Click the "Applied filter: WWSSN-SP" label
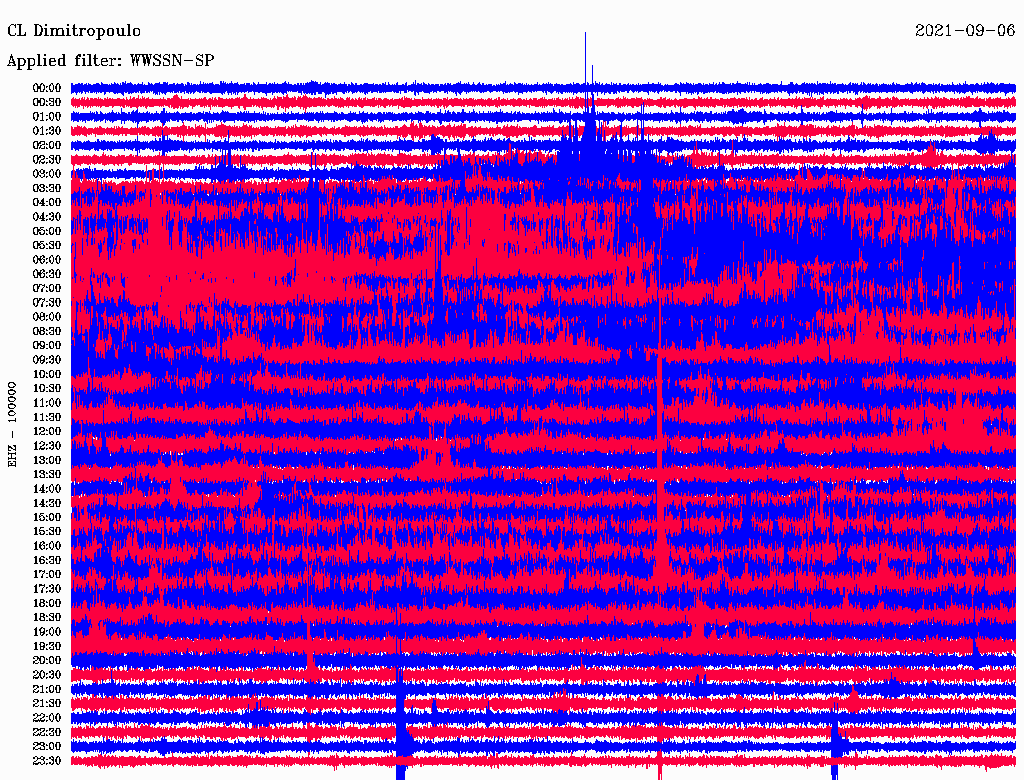The width and height of the screenshot is (1024, 780). pos(110,61)
